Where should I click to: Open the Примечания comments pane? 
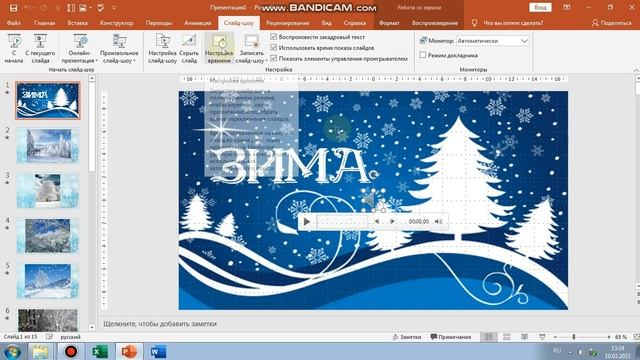click(451, 337)
